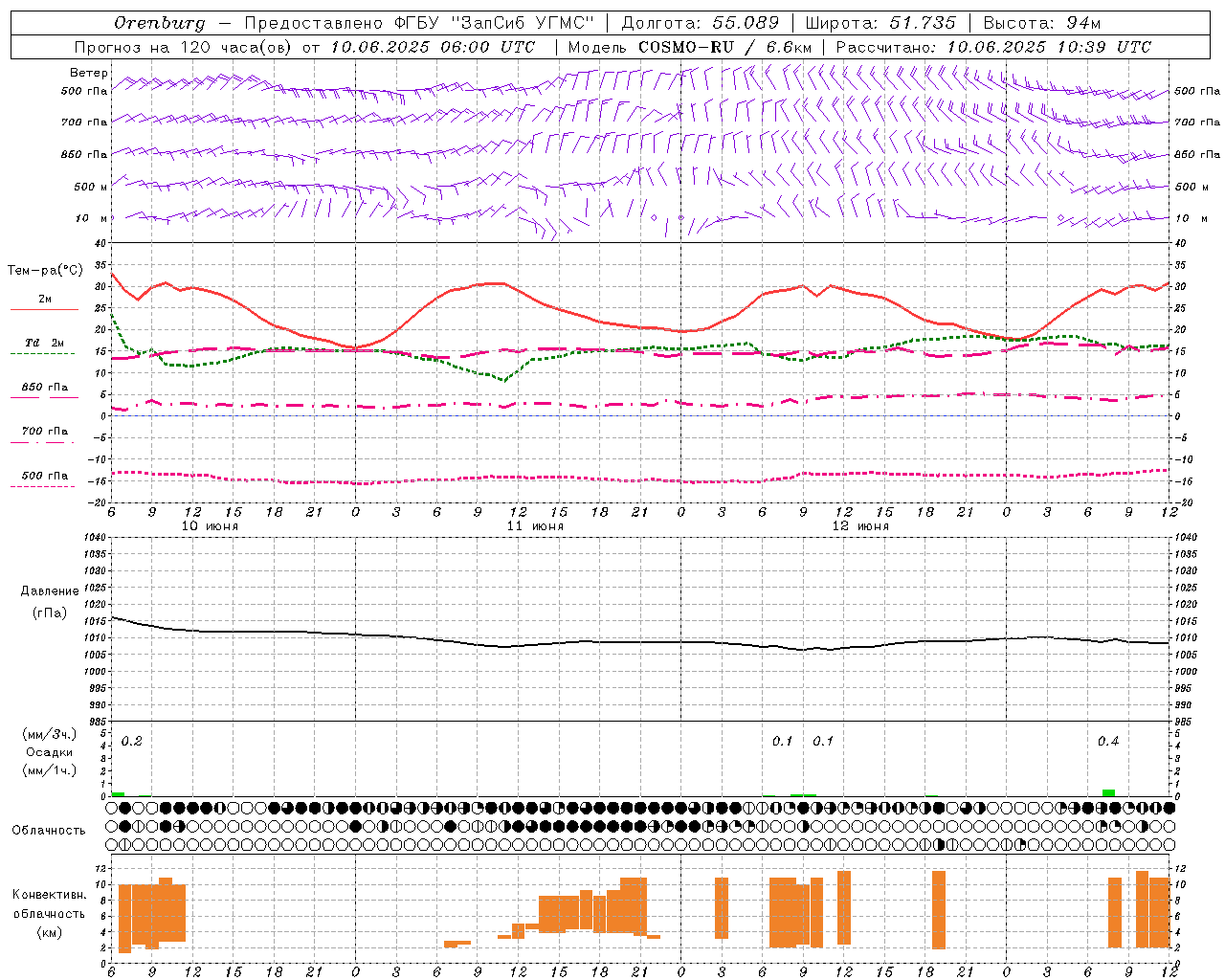Click the "Рассчитано: 10.06.2025 10:39 UTC" timestamp
This screenshot has width=1225, height=980.
(993, 47)
